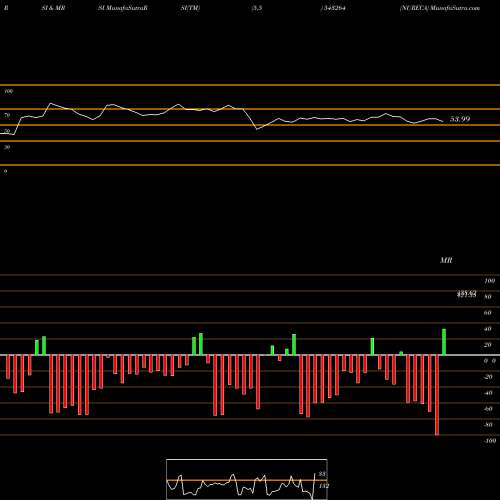Screen dimensions: 500x500
Task: Click the 70 label on RSI axis
Action: click(x=7, y=115)
